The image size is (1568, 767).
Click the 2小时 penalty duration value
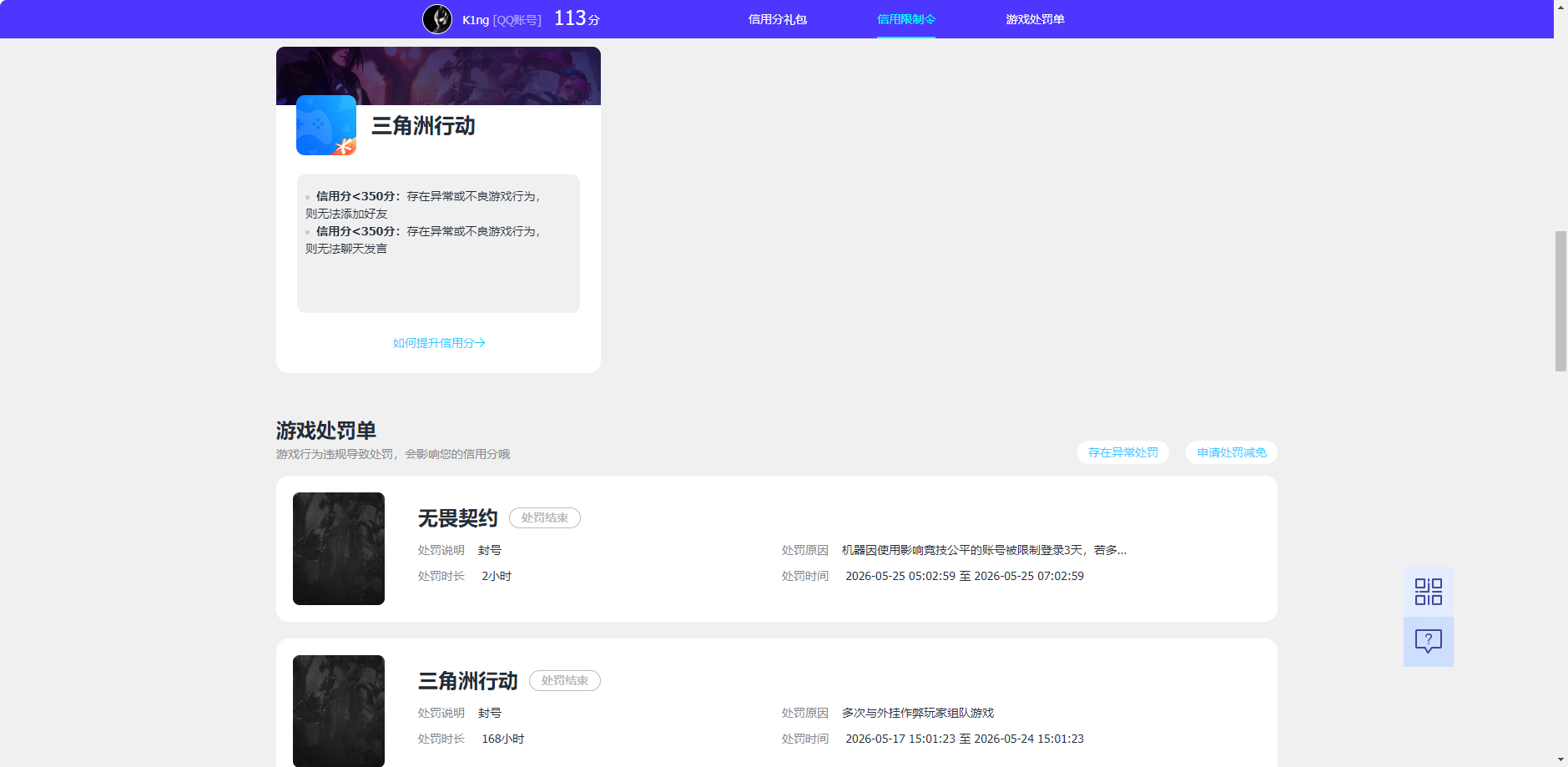[497, 576]
